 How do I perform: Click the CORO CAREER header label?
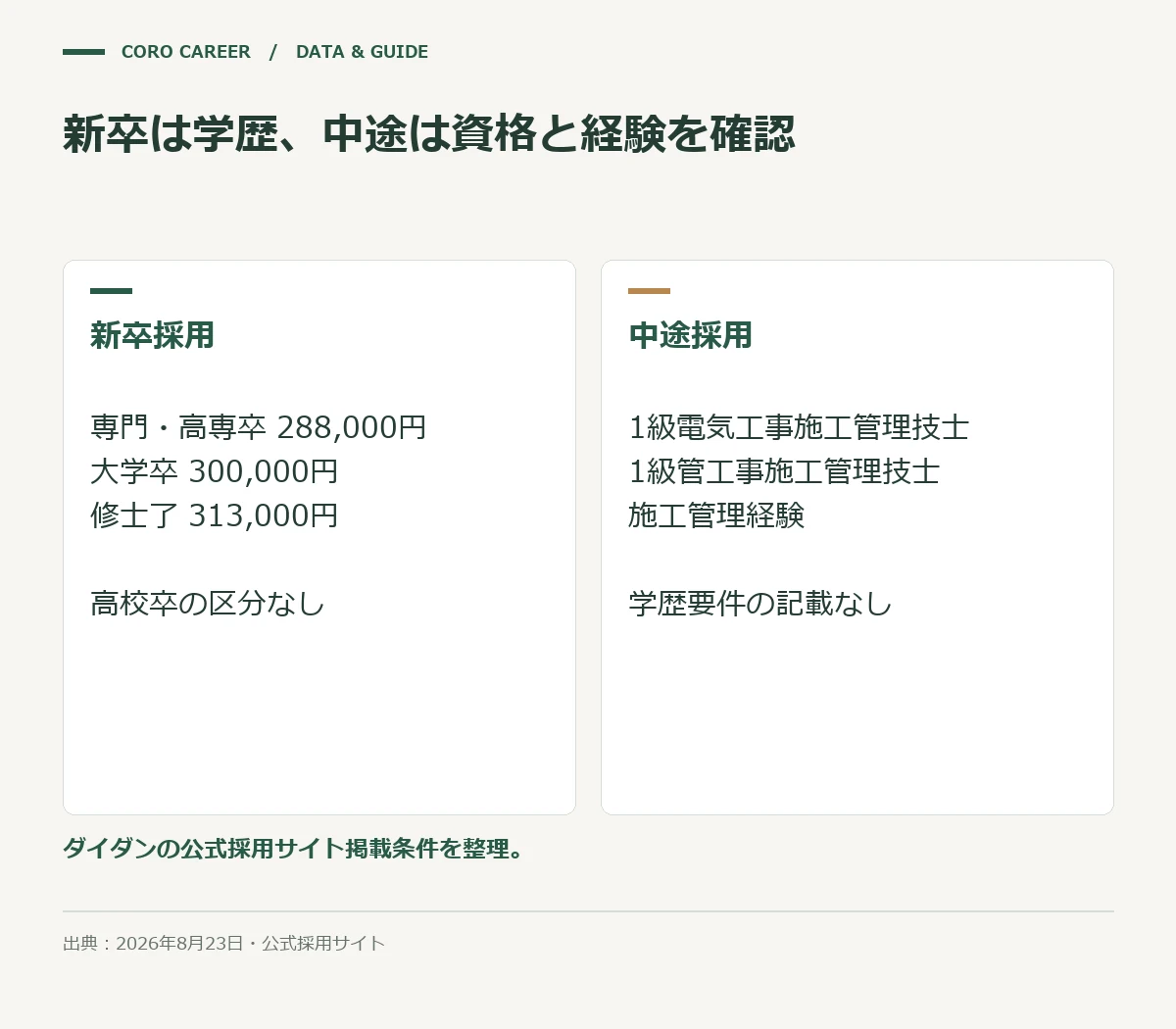(185, 52)
